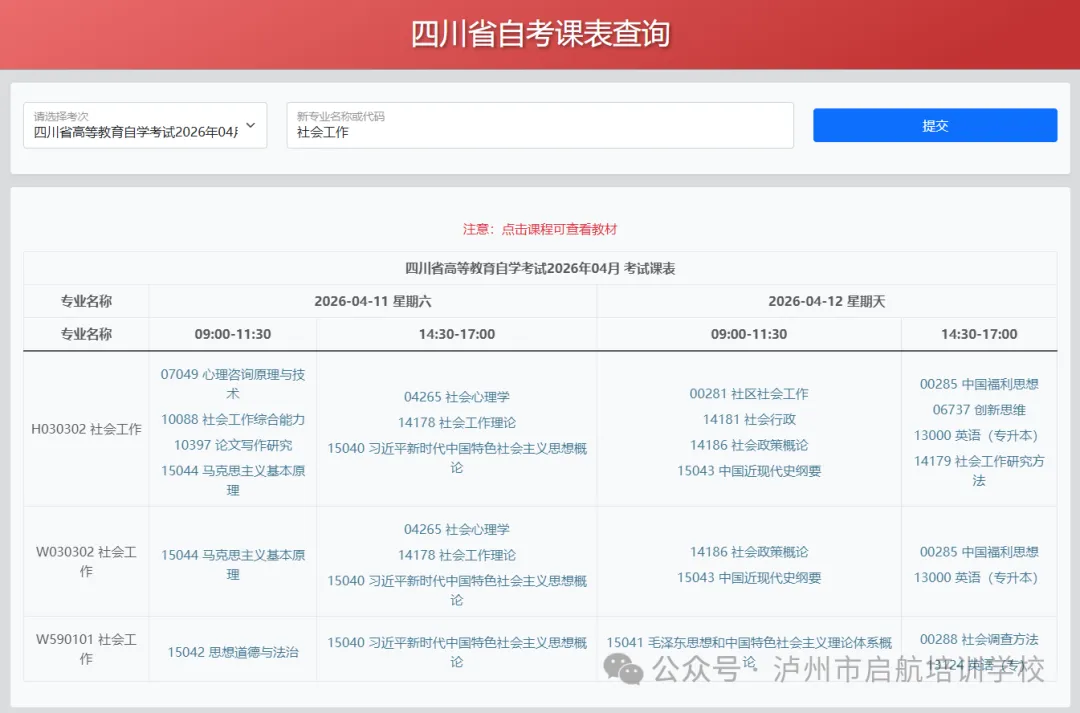1080x713 pixels.
Task: Open course 10397 论文写作研究
Action: coord(233,446)
